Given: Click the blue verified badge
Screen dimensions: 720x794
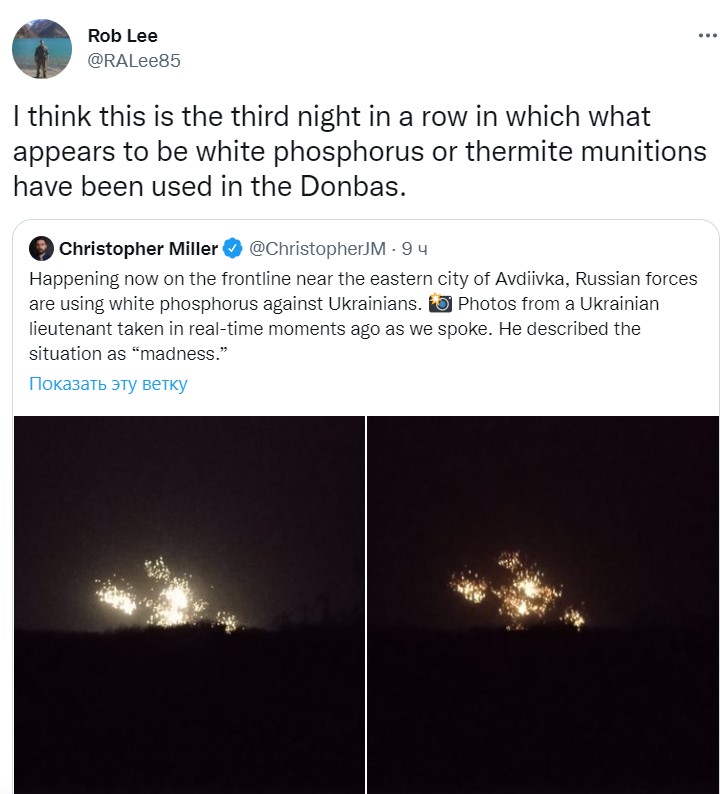Looking at the screenshot, I should click(x=230, y=248).
